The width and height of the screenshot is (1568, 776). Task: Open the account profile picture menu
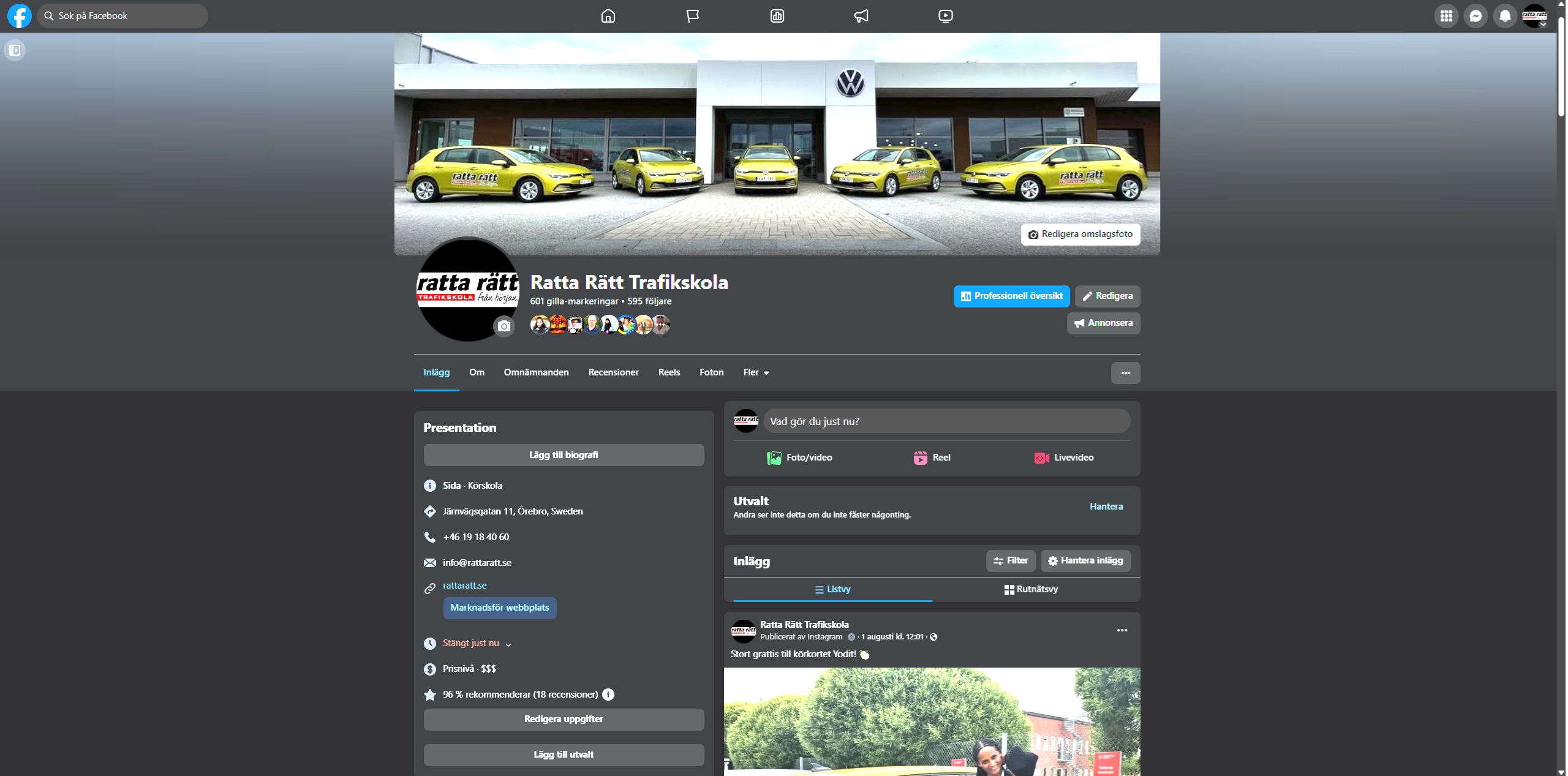1534,16
